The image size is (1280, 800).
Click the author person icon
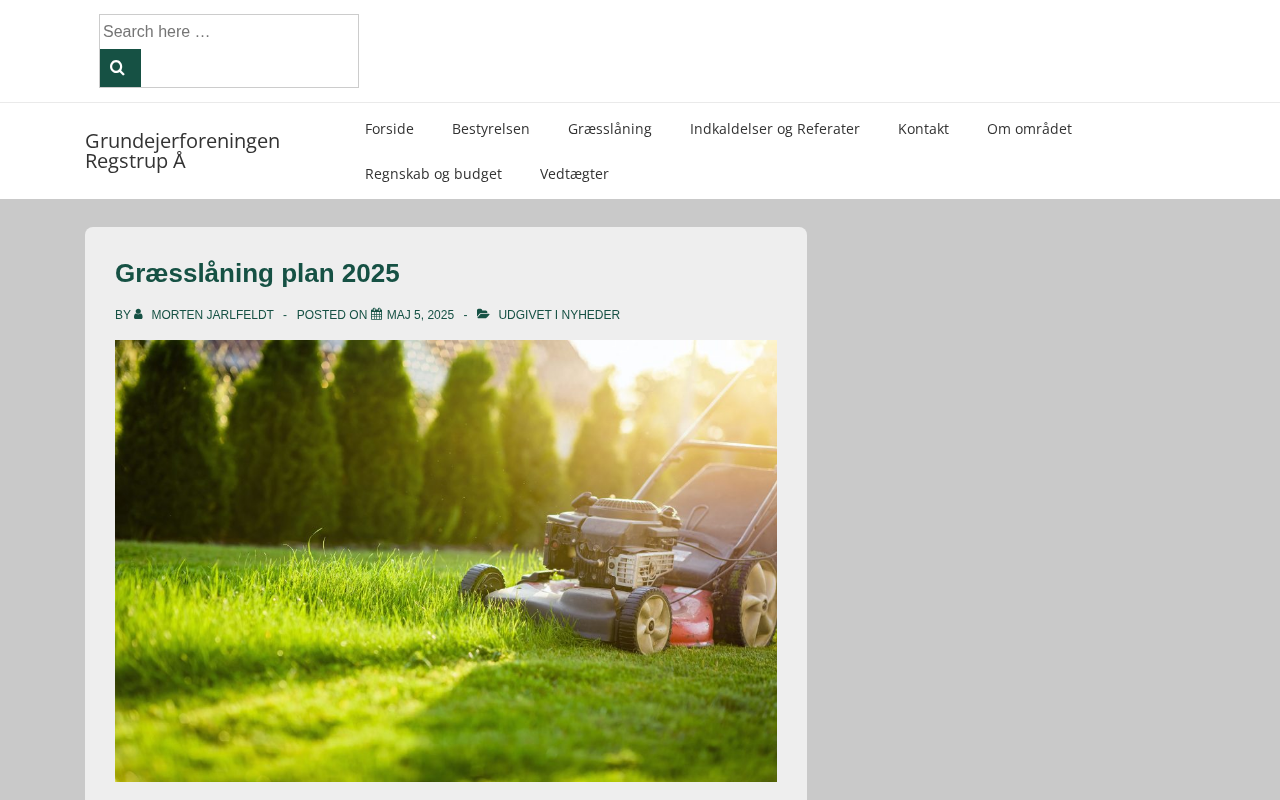coord(139,314)
